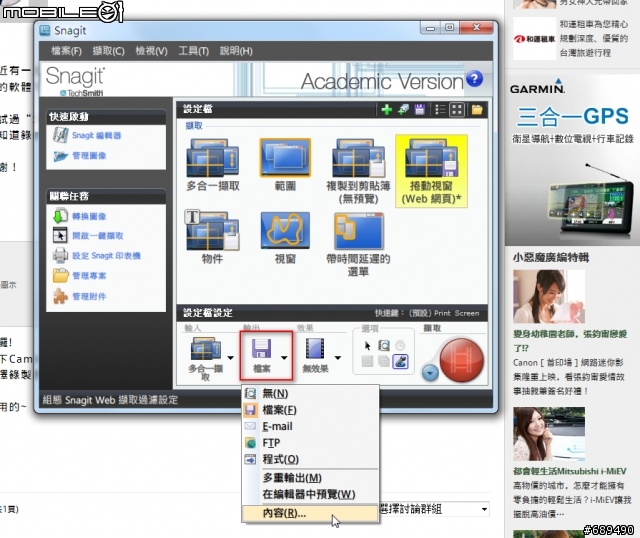640x538 pixels.
Task: Choose FTP output option
Action: pyautogui.click(x=310, y=443)
